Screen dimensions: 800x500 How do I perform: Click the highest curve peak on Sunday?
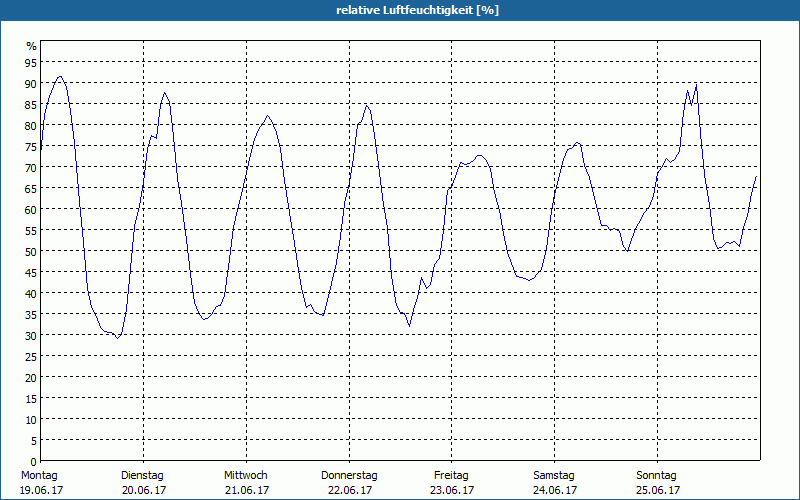[x=696, y=84]
